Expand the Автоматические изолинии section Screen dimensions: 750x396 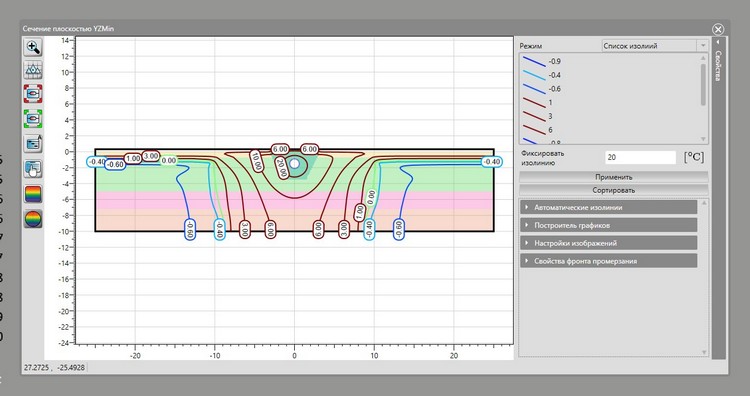pos(608,208)
